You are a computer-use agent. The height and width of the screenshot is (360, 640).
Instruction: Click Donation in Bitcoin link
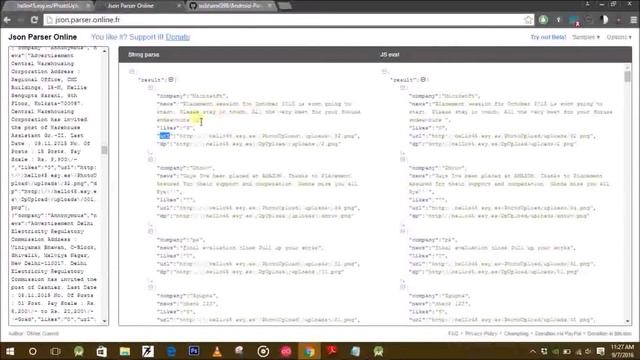coord(609,333)
